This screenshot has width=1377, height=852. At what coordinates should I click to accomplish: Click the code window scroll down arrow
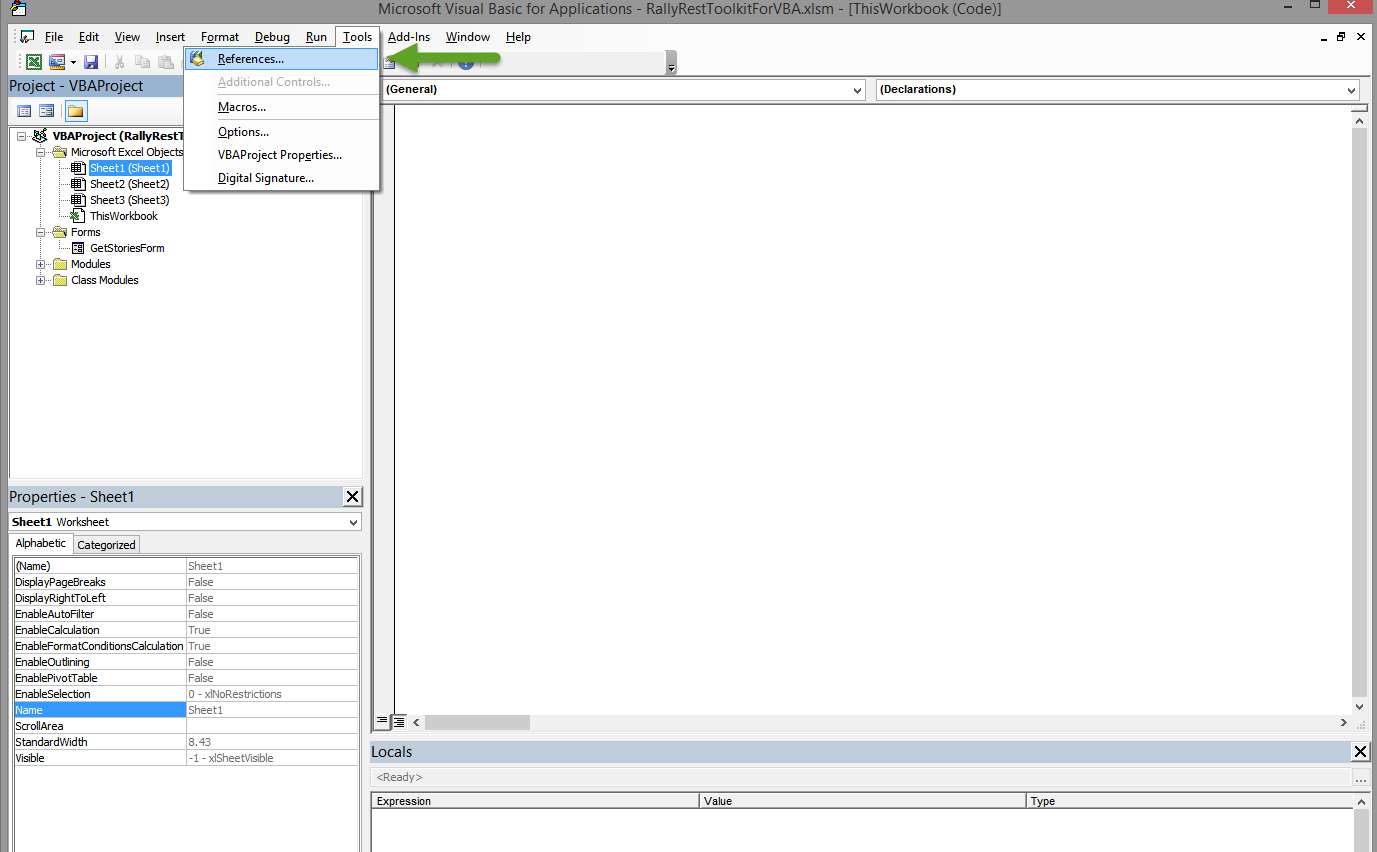click(x=1360, y=706)
